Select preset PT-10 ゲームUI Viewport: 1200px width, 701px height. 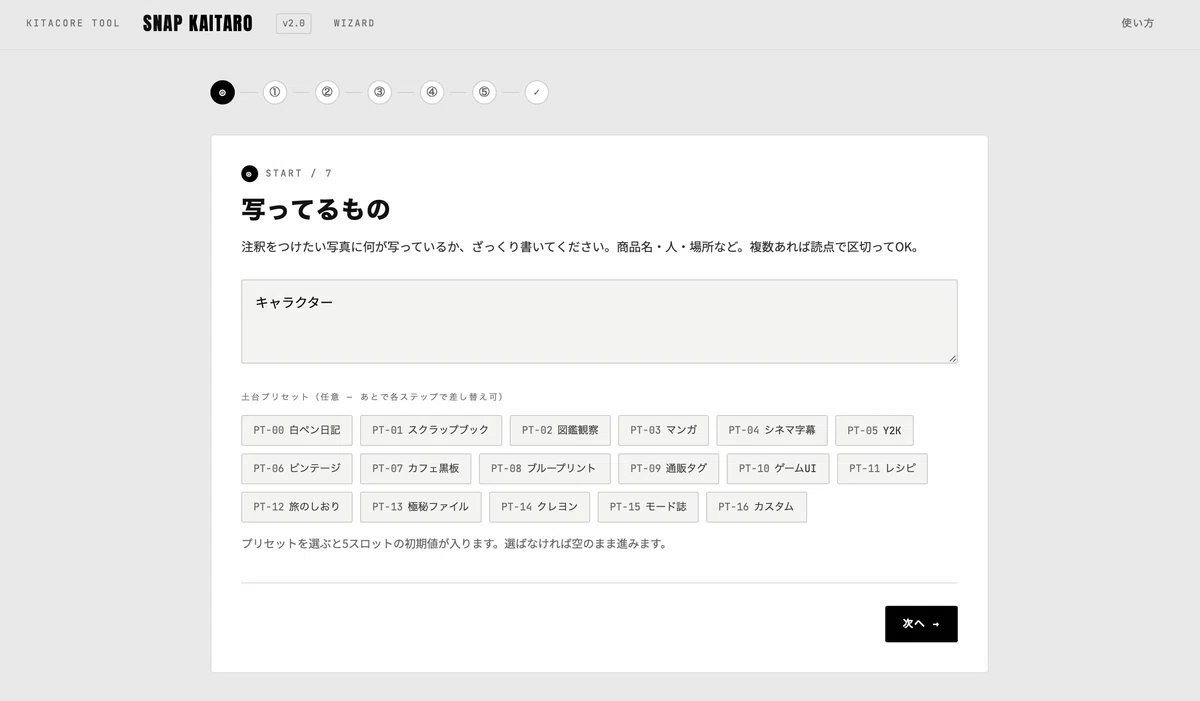point(779,469)
